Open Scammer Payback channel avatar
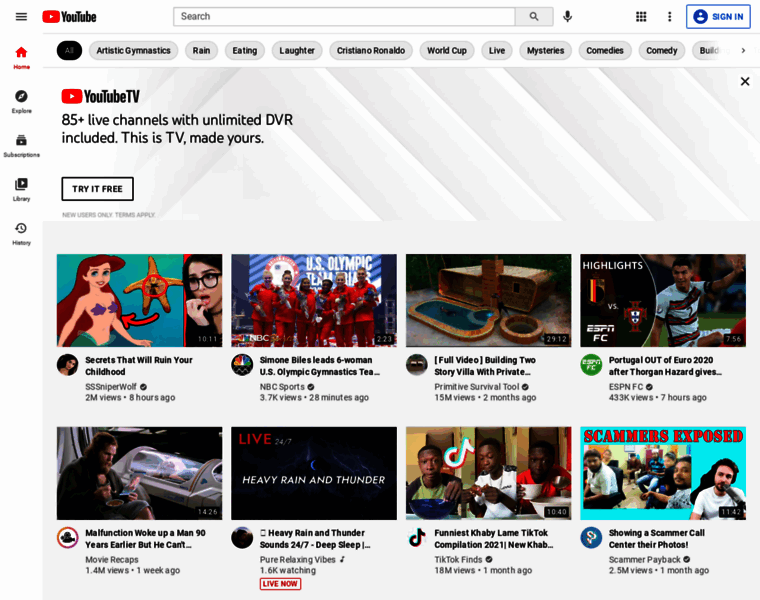Viewport: 760px width, 600px height. [x=591, y=537]
